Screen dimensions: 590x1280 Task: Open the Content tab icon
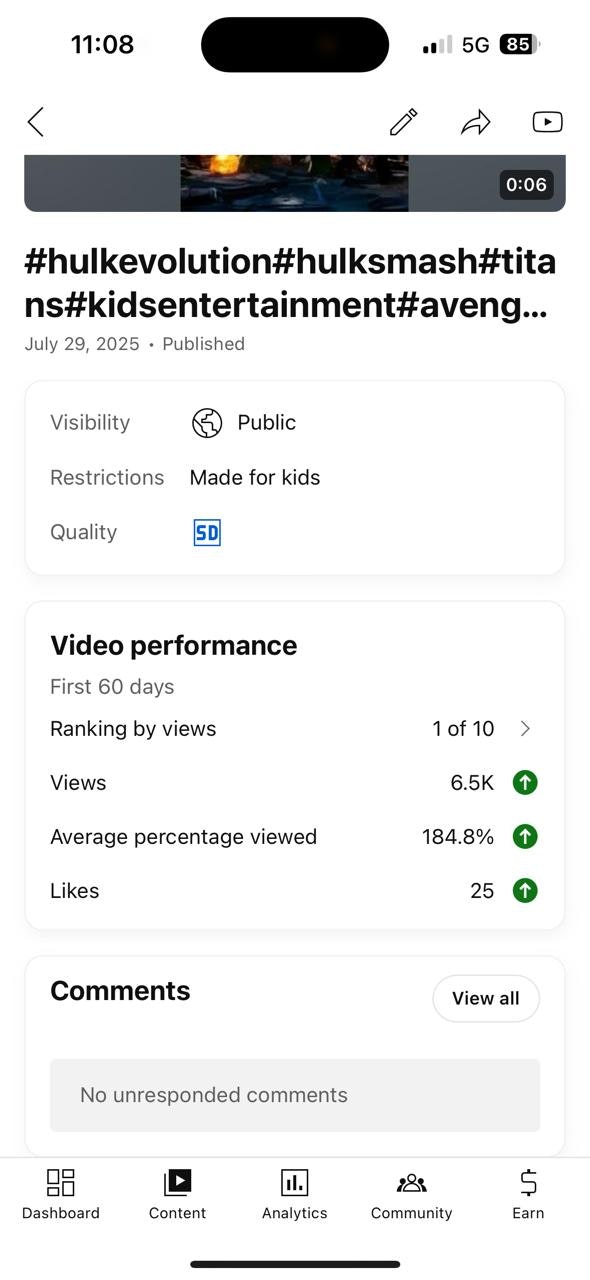coord(177,1182)
